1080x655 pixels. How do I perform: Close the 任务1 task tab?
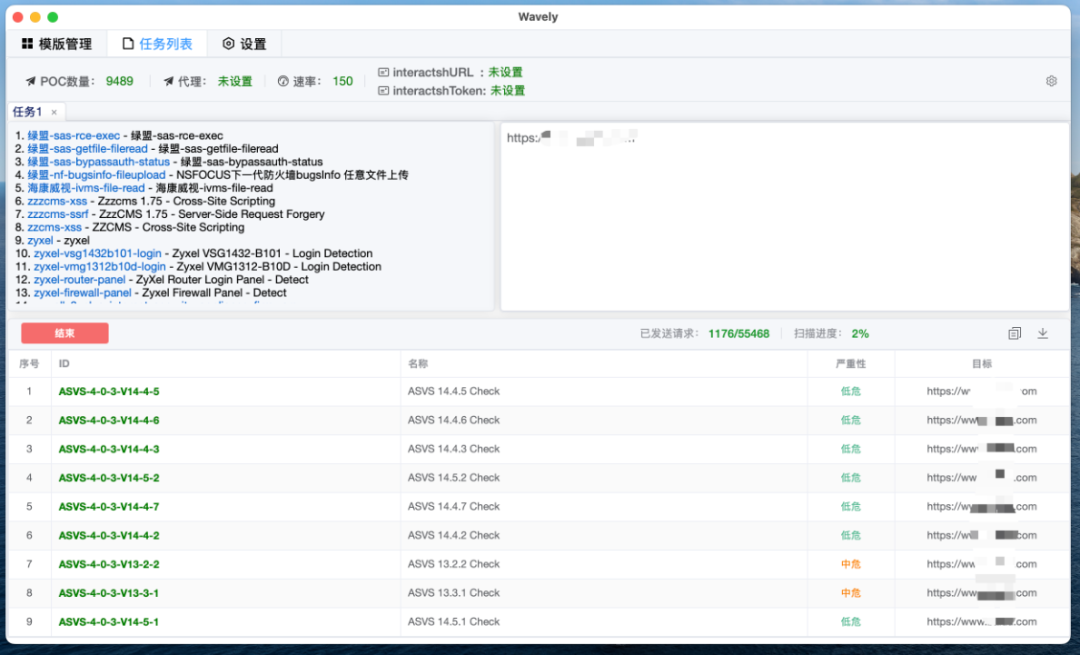click(54, 112)
